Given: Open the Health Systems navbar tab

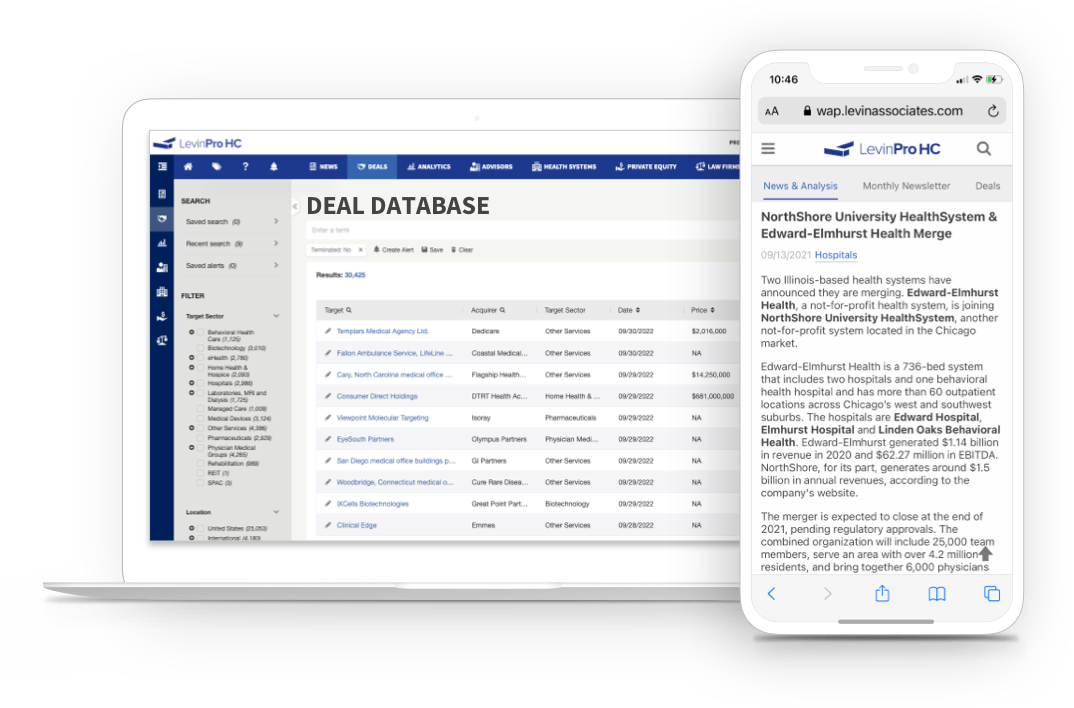Looking at the screenshot, I should [564, 166].
